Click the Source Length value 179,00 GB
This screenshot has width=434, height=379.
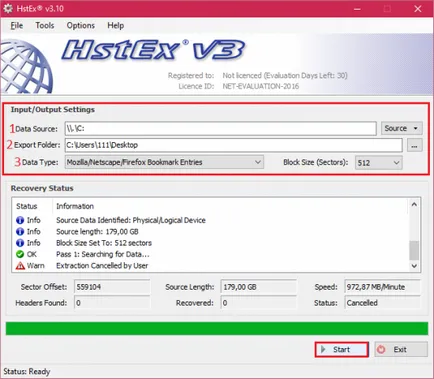[258, 287]
